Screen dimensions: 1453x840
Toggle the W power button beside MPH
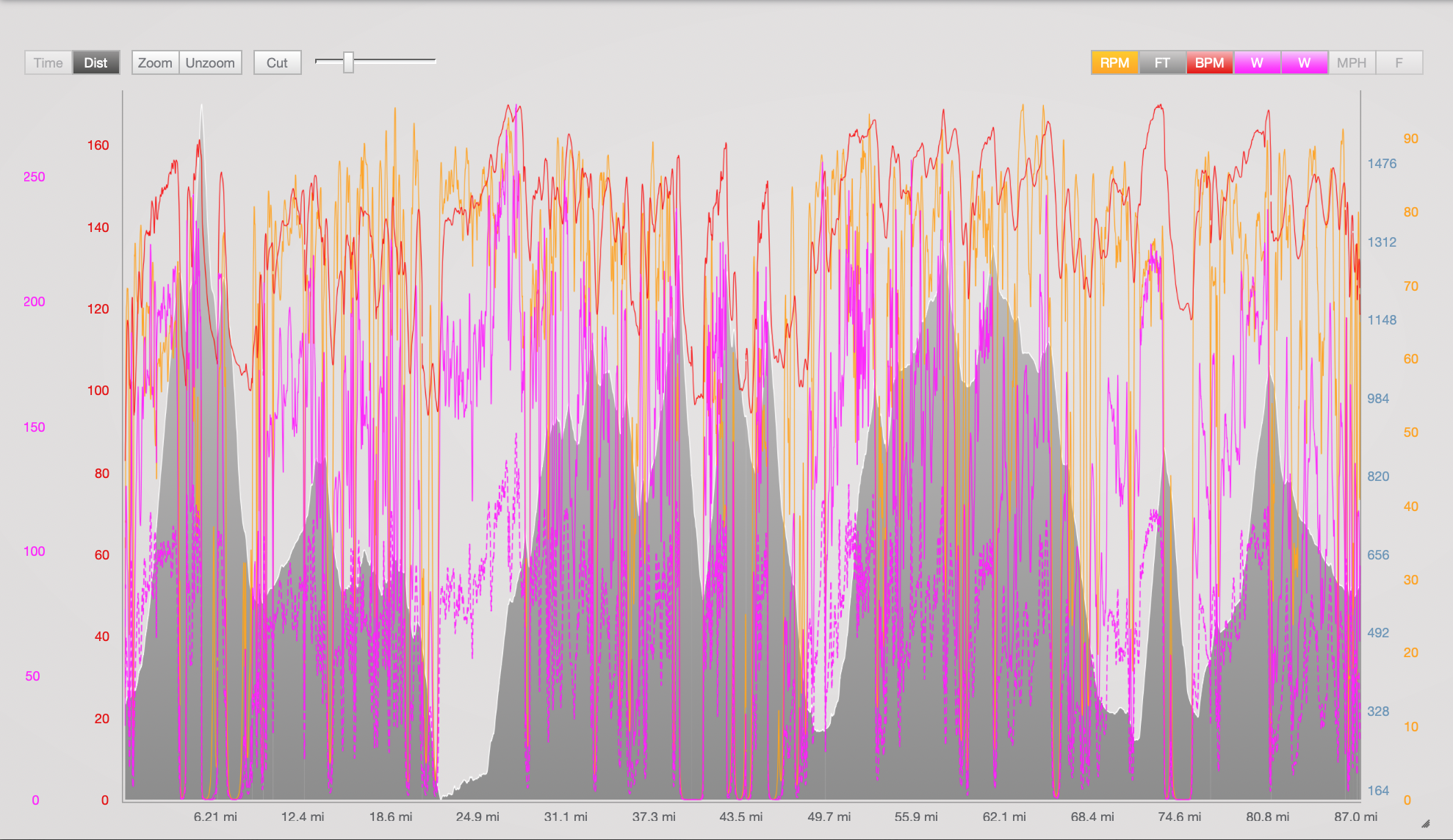(1304, 63)
